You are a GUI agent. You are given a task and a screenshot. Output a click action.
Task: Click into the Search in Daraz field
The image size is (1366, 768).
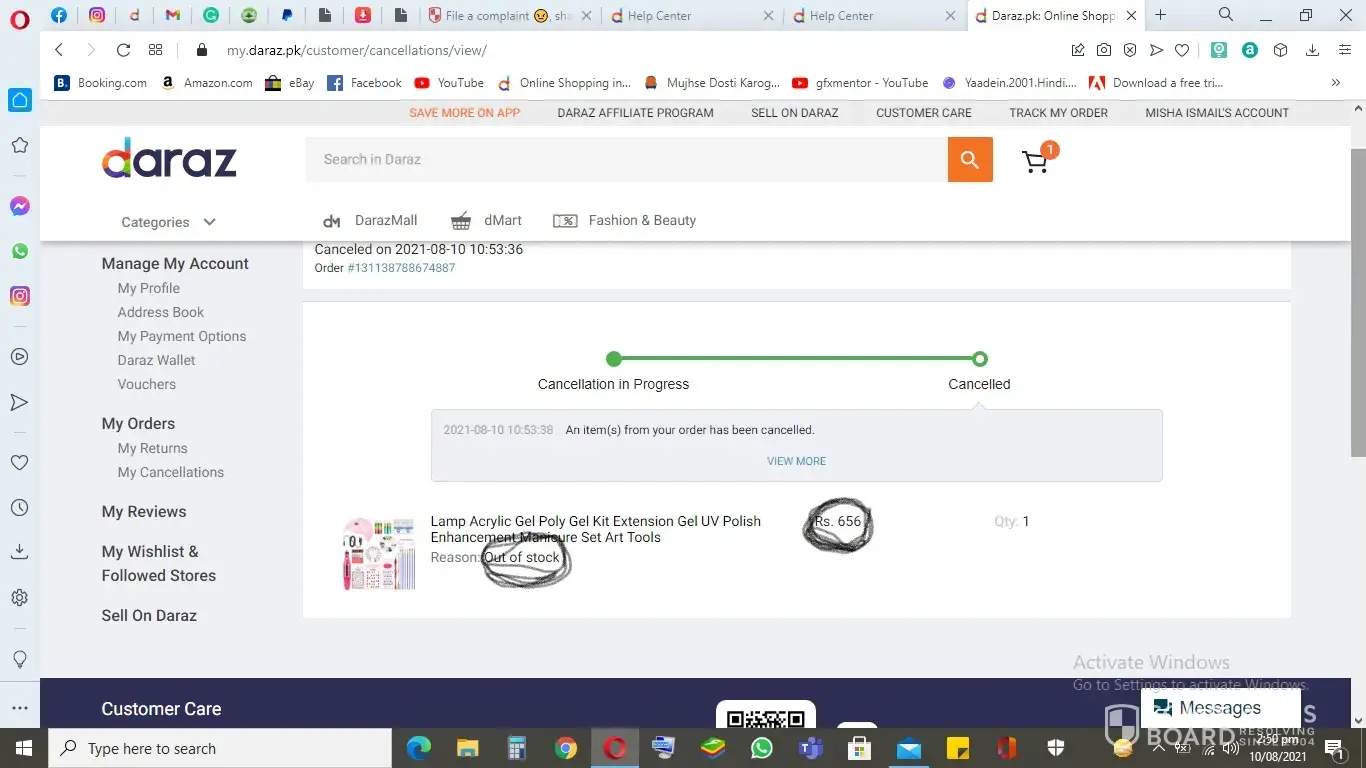point(626,160)
